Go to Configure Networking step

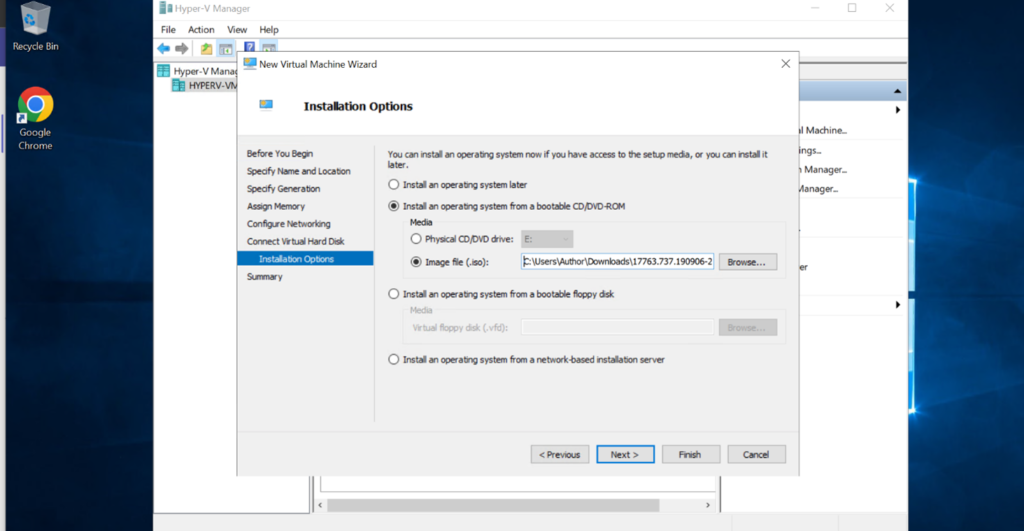tap(289, 224)
